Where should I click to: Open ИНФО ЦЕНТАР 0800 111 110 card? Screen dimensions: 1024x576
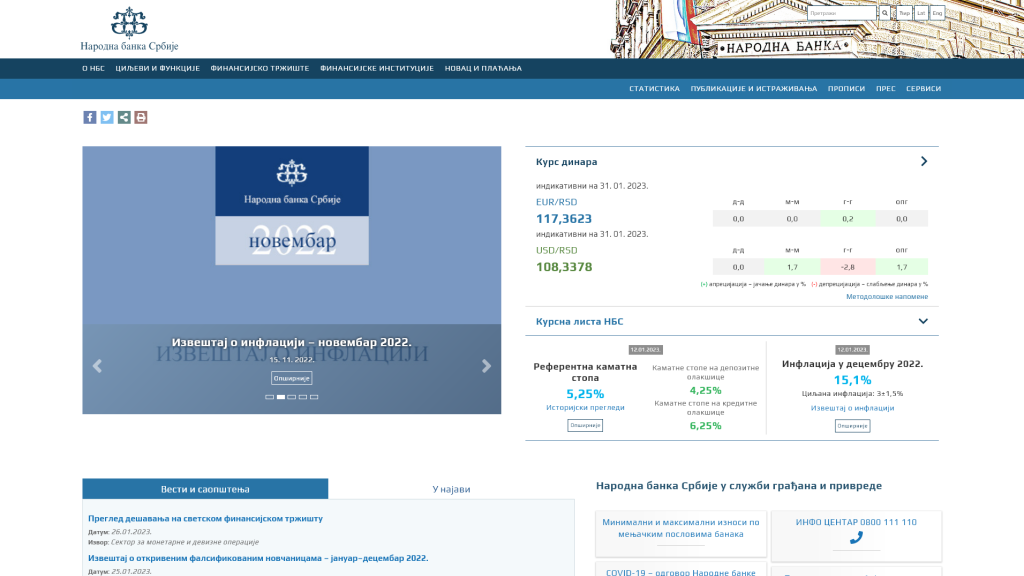coord(856,536)
